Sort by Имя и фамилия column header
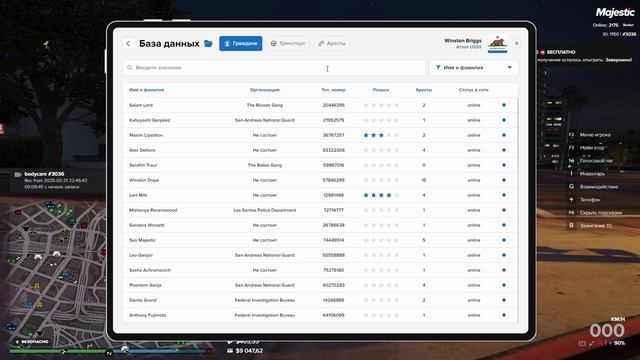Viewport: 640px width, 360px height. click(x=147, y=90)
